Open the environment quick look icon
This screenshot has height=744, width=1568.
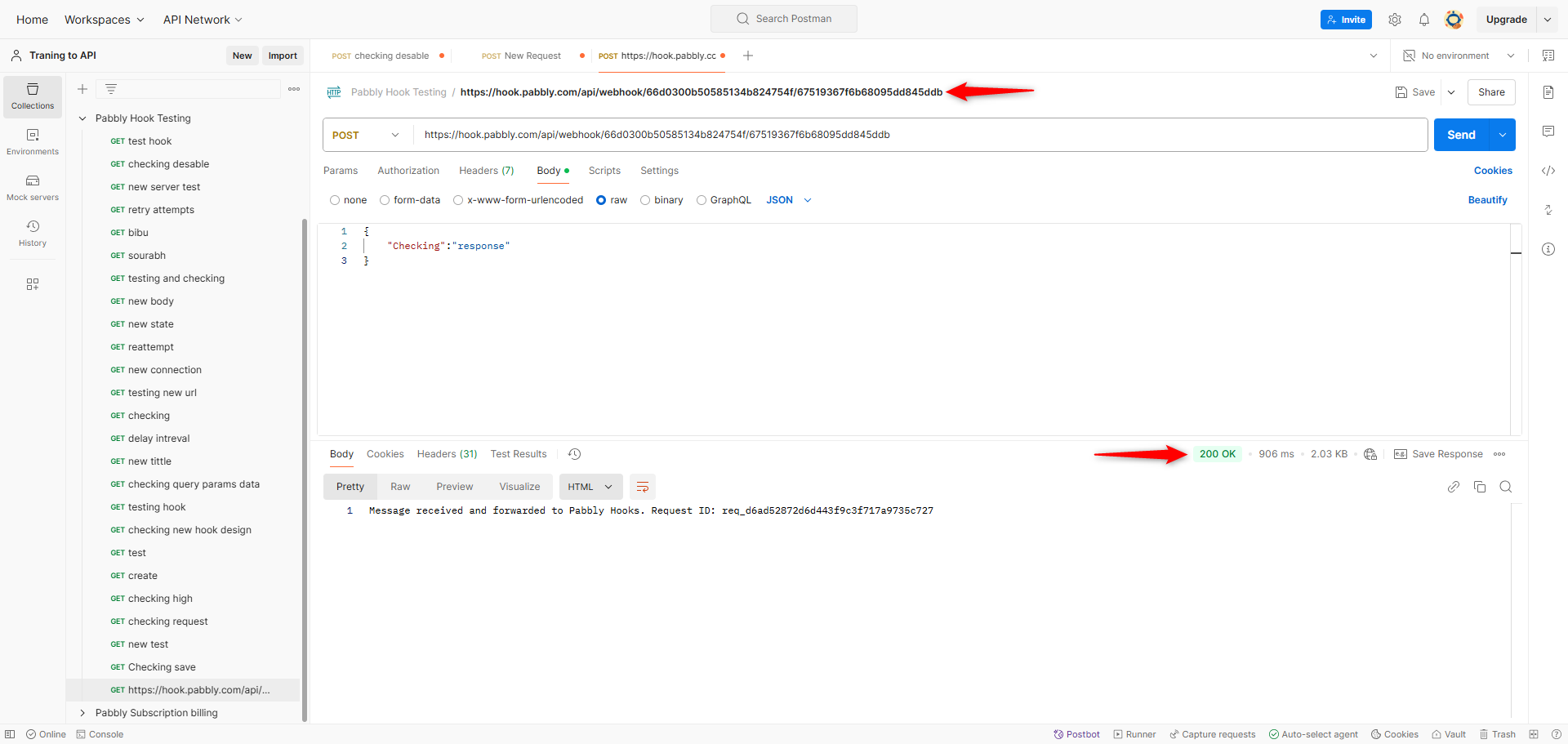tap(1548, 56)
